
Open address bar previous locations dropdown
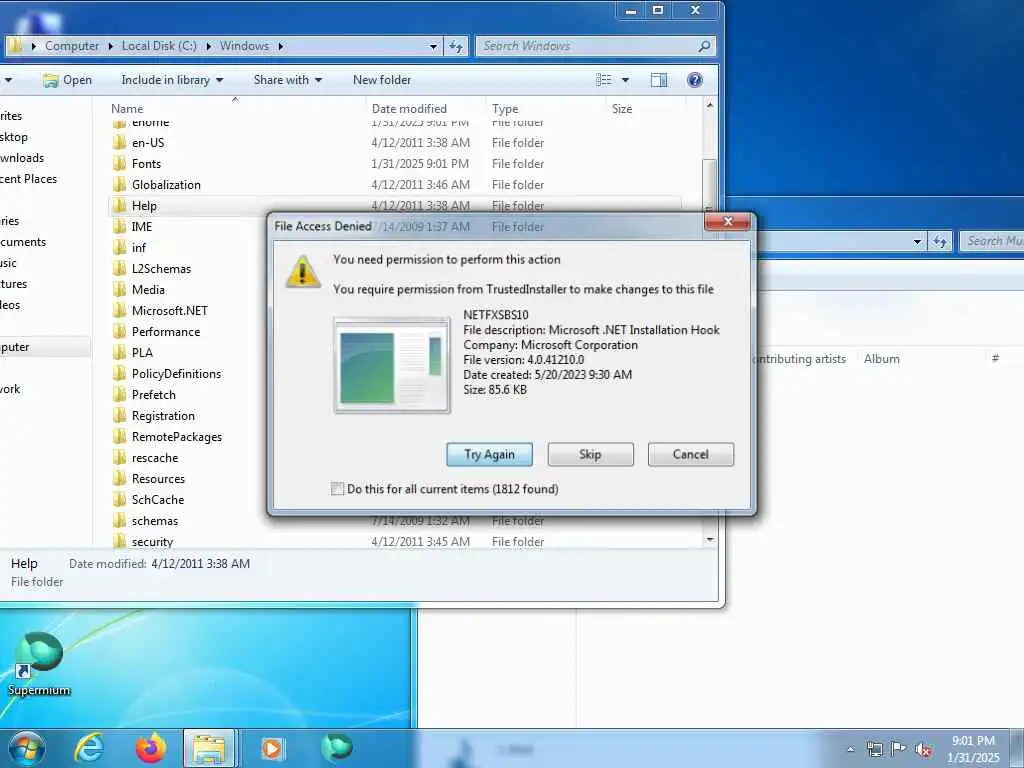click(433, 46)
